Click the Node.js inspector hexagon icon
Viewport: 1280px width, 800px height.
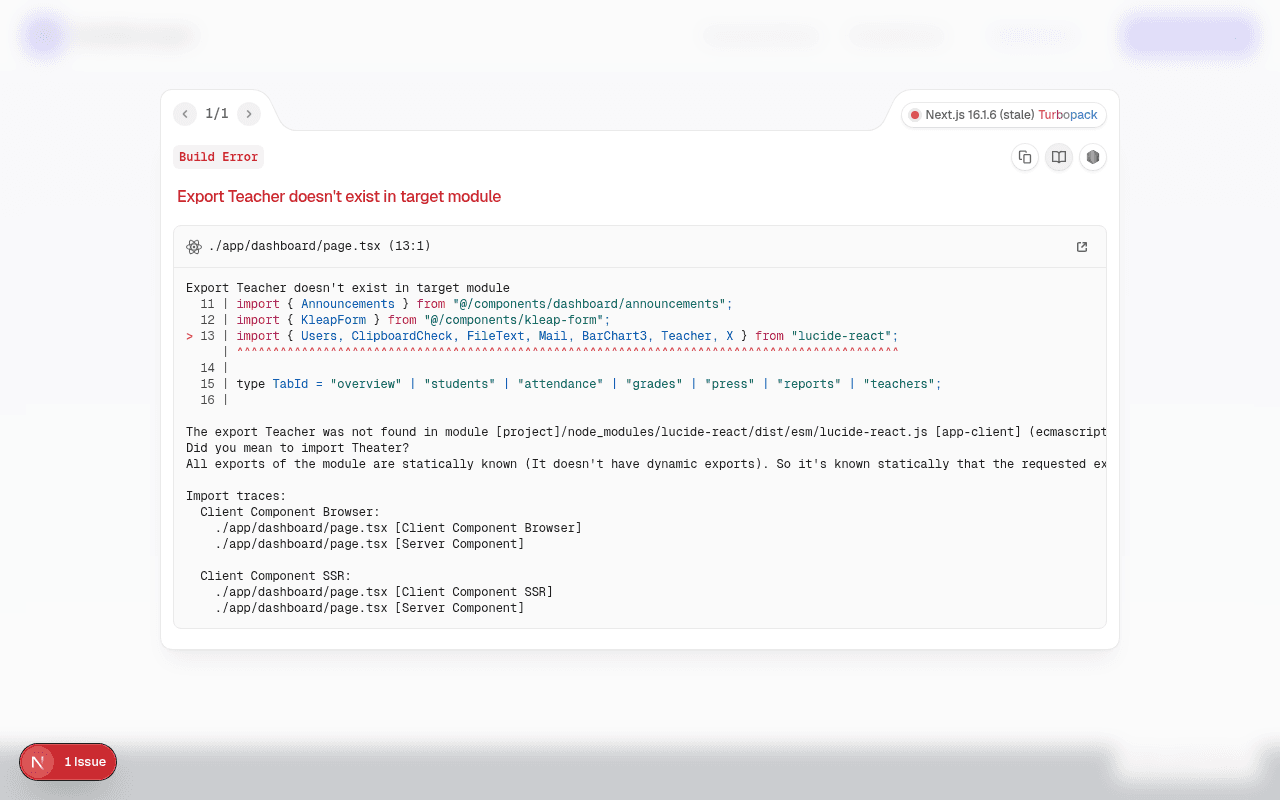click(1093, 157)
